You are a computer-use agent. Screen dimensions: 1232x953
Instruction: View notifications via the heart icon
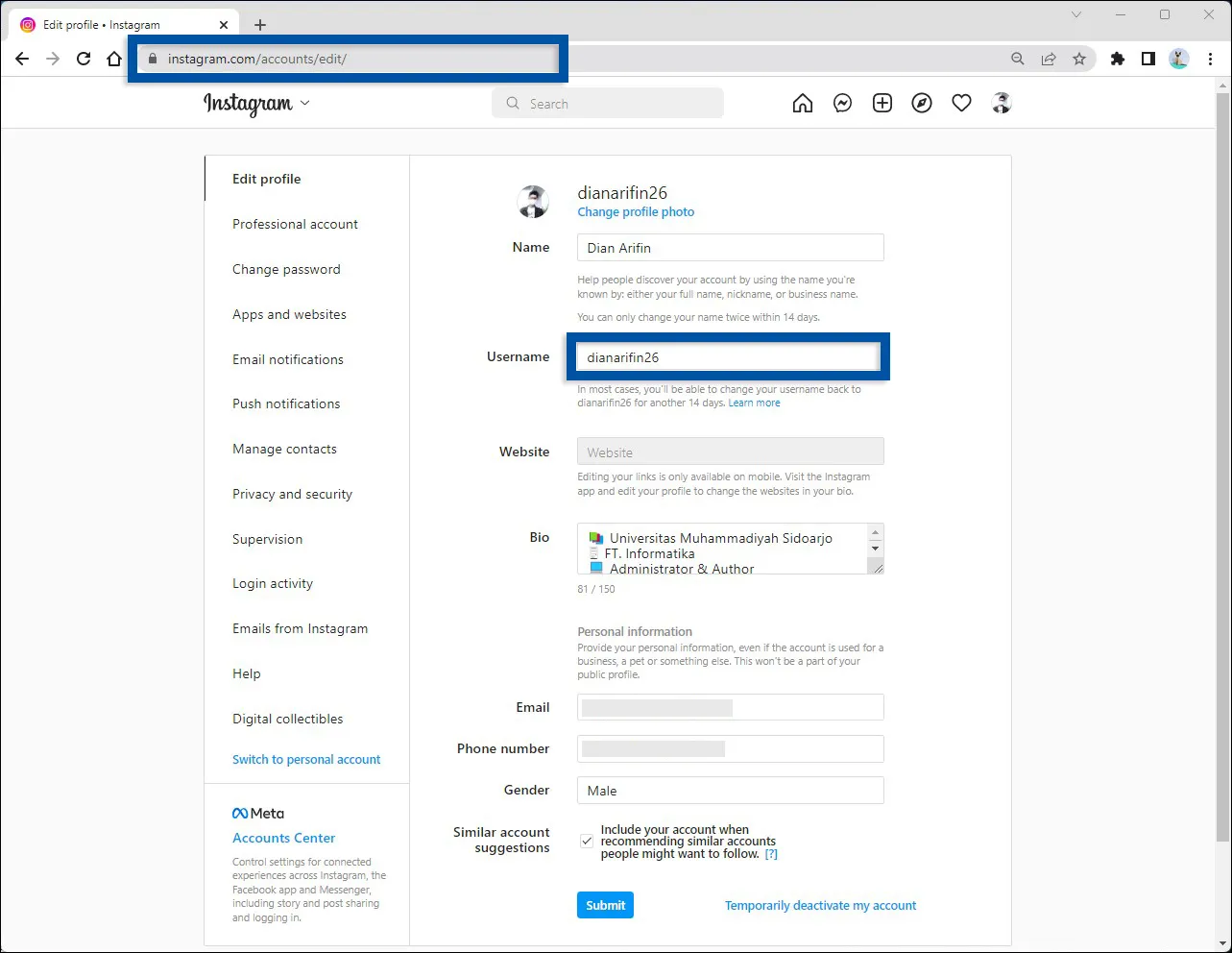pyautogui.click(x=961, y=103)
